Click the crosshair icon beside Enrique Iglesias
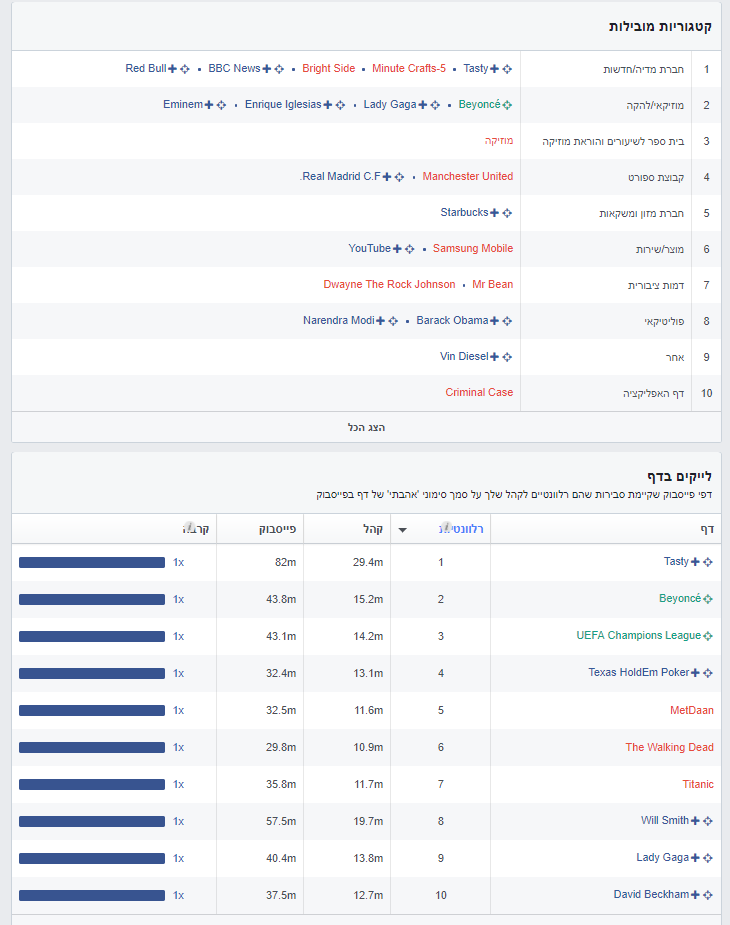Image resolution: width=730 pixels, height=925 pixels. (341, 105)
